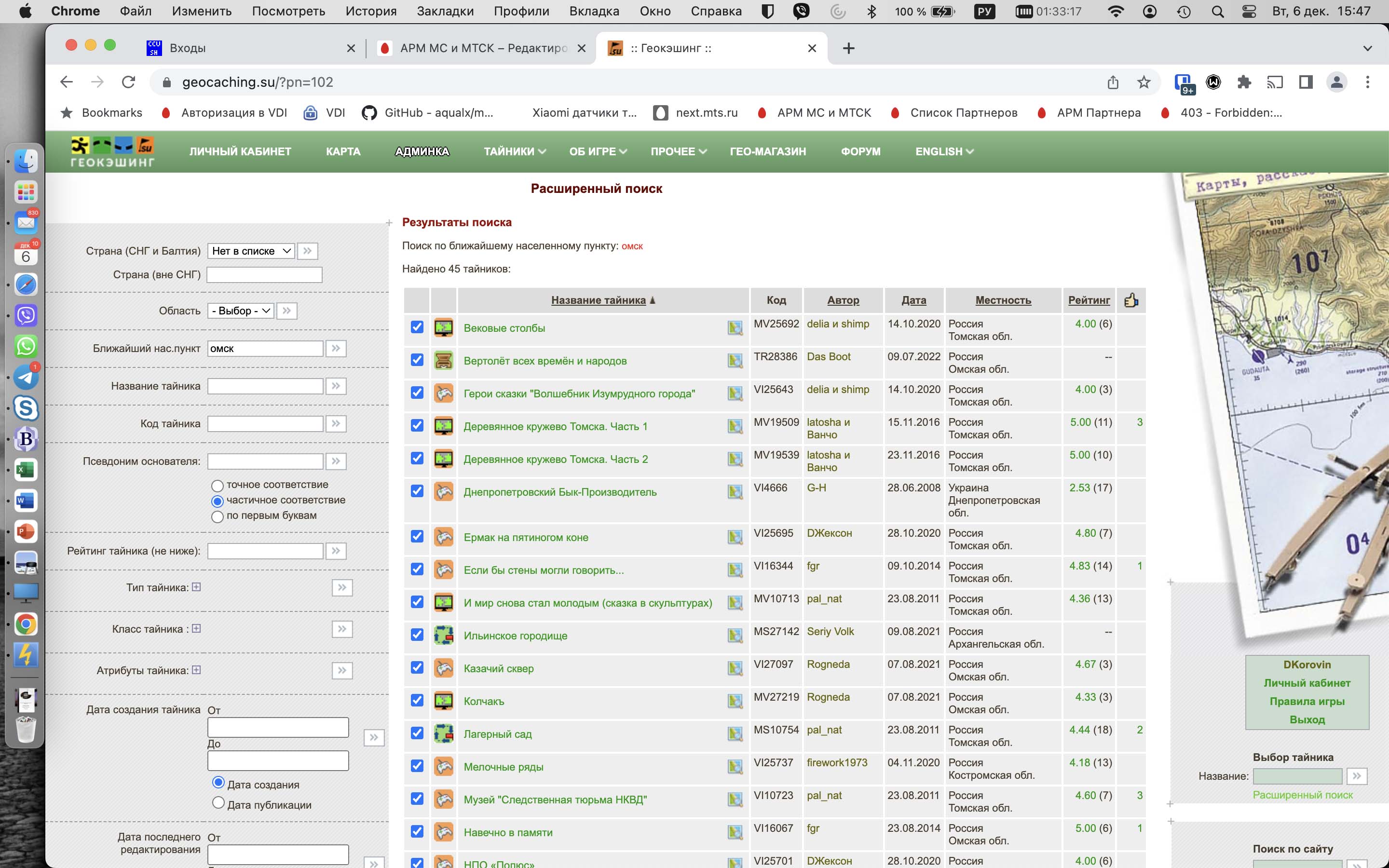1389x868 pixels.
Task: Open the Закладки menu in menu bar
Action: pyautogui.click(x=445, y=11)
